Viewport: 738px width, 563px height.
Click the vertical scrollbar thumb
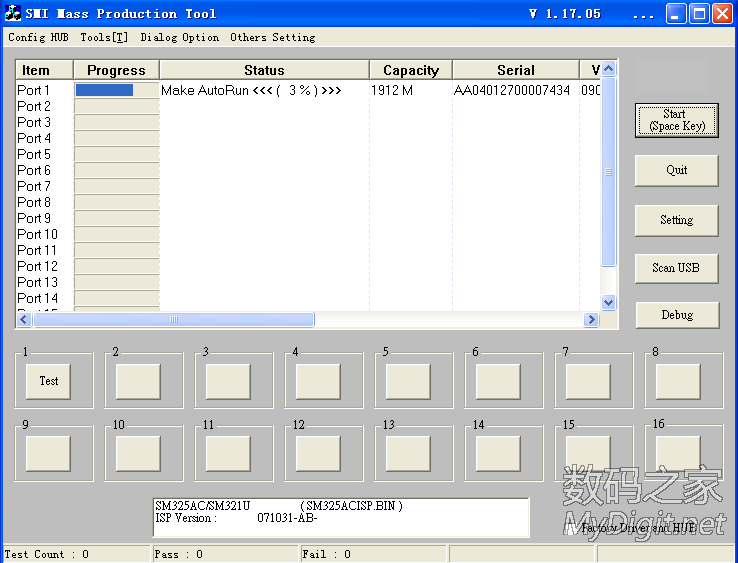tap(609, 172)
